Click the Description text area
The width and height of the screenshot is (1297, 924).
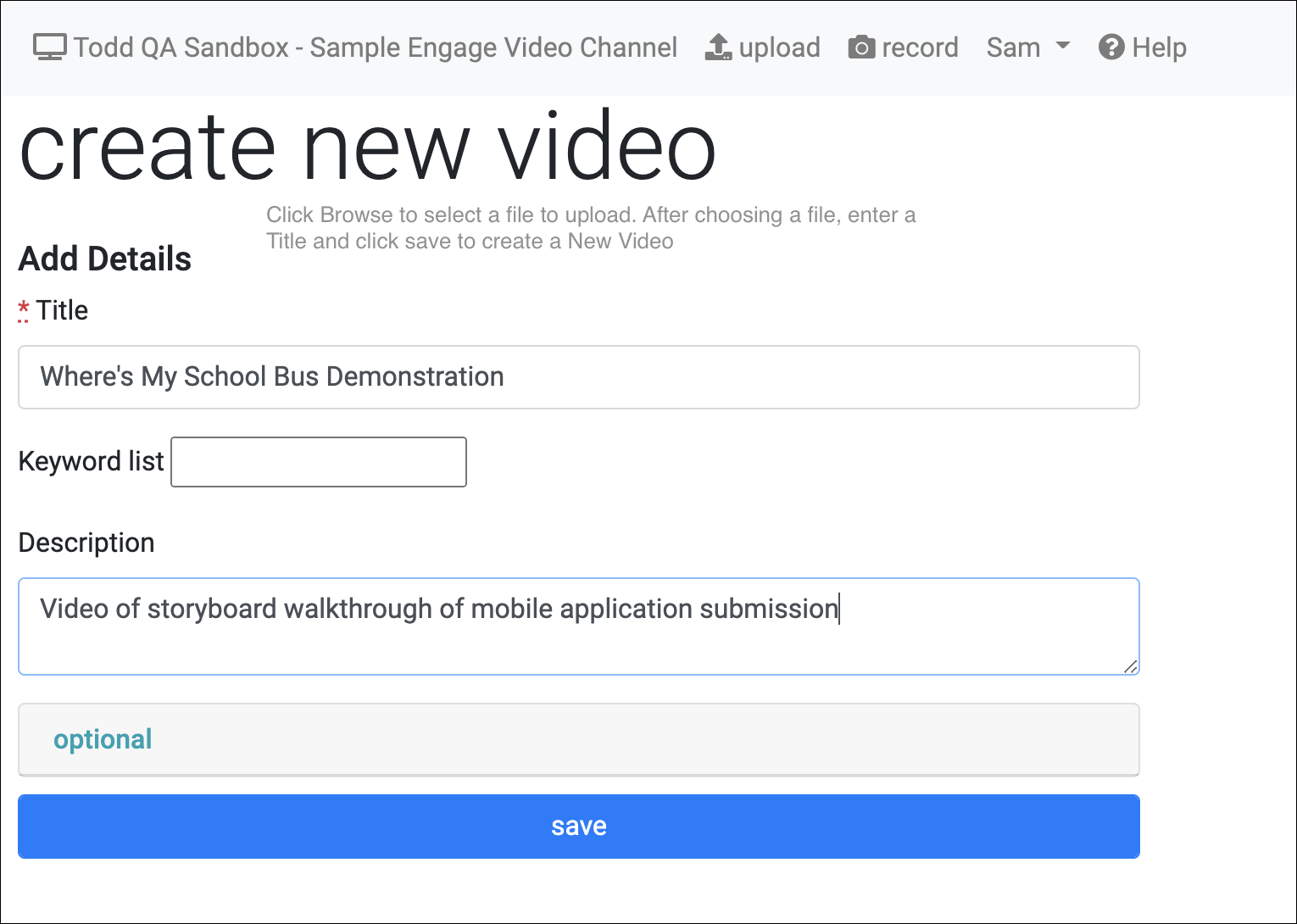pos(578,626)
